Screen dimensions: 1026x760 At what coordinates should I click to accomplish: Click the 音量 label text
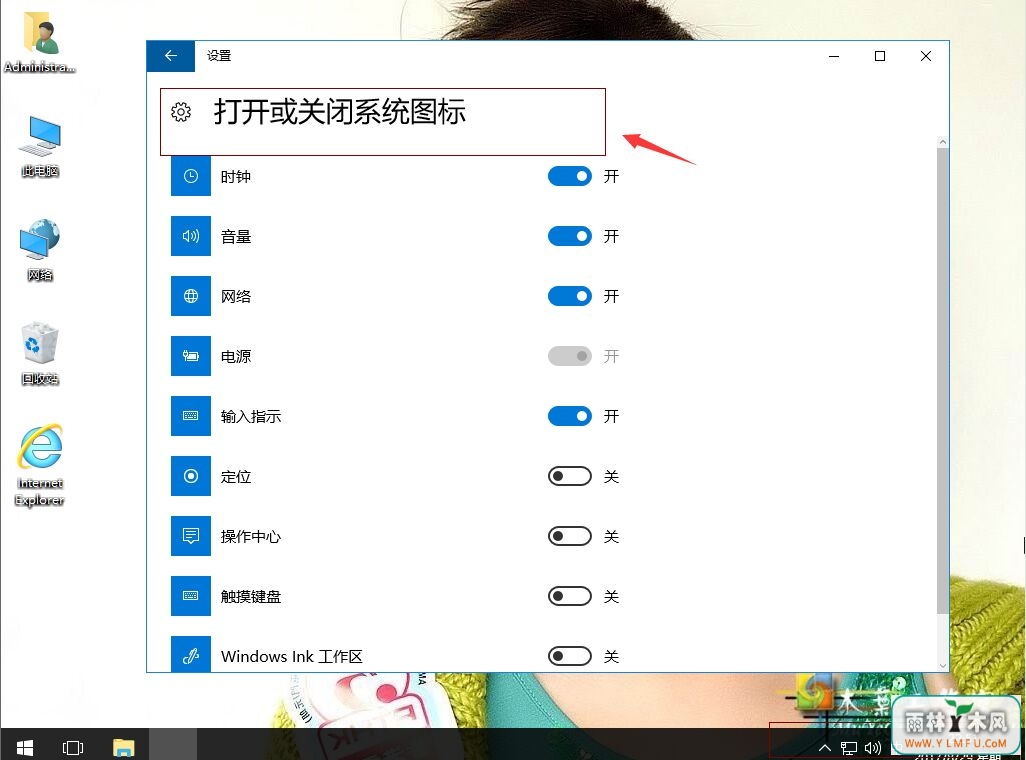click(236, 236)
